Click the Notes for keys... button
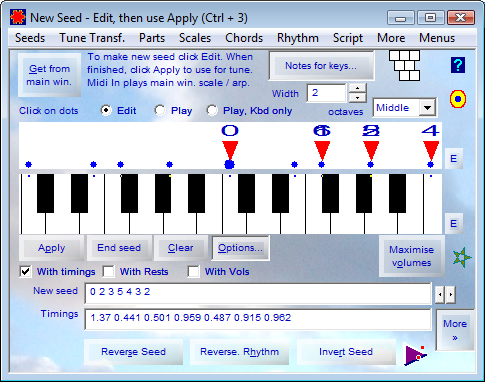The image size is (485, 382). (x=321, y=66)
